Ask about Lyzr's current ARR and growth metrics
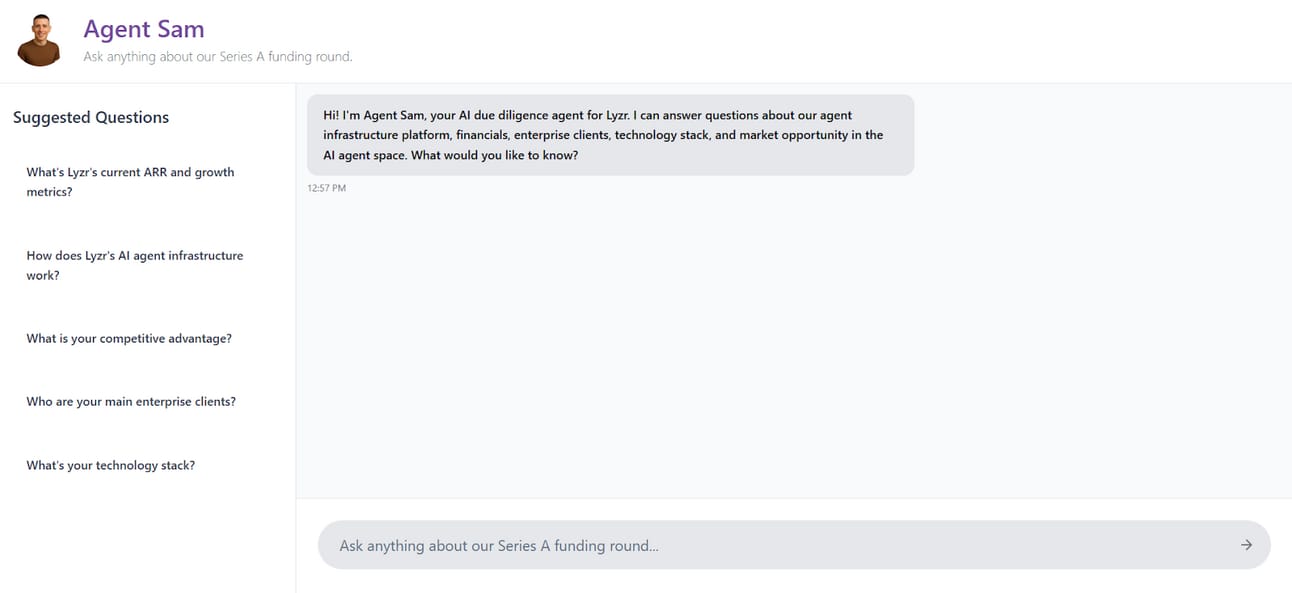Image resolution: width=1292 pixels, height=593 pixels. point(130,182)
